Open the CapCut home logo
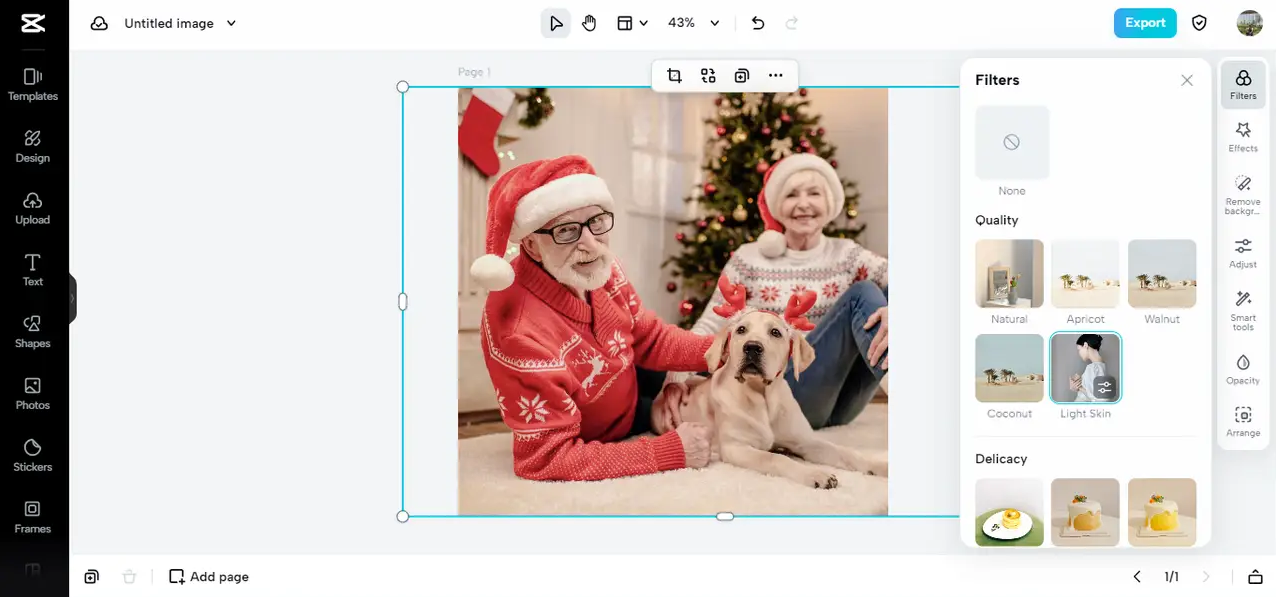 click(x=33, y=23)
